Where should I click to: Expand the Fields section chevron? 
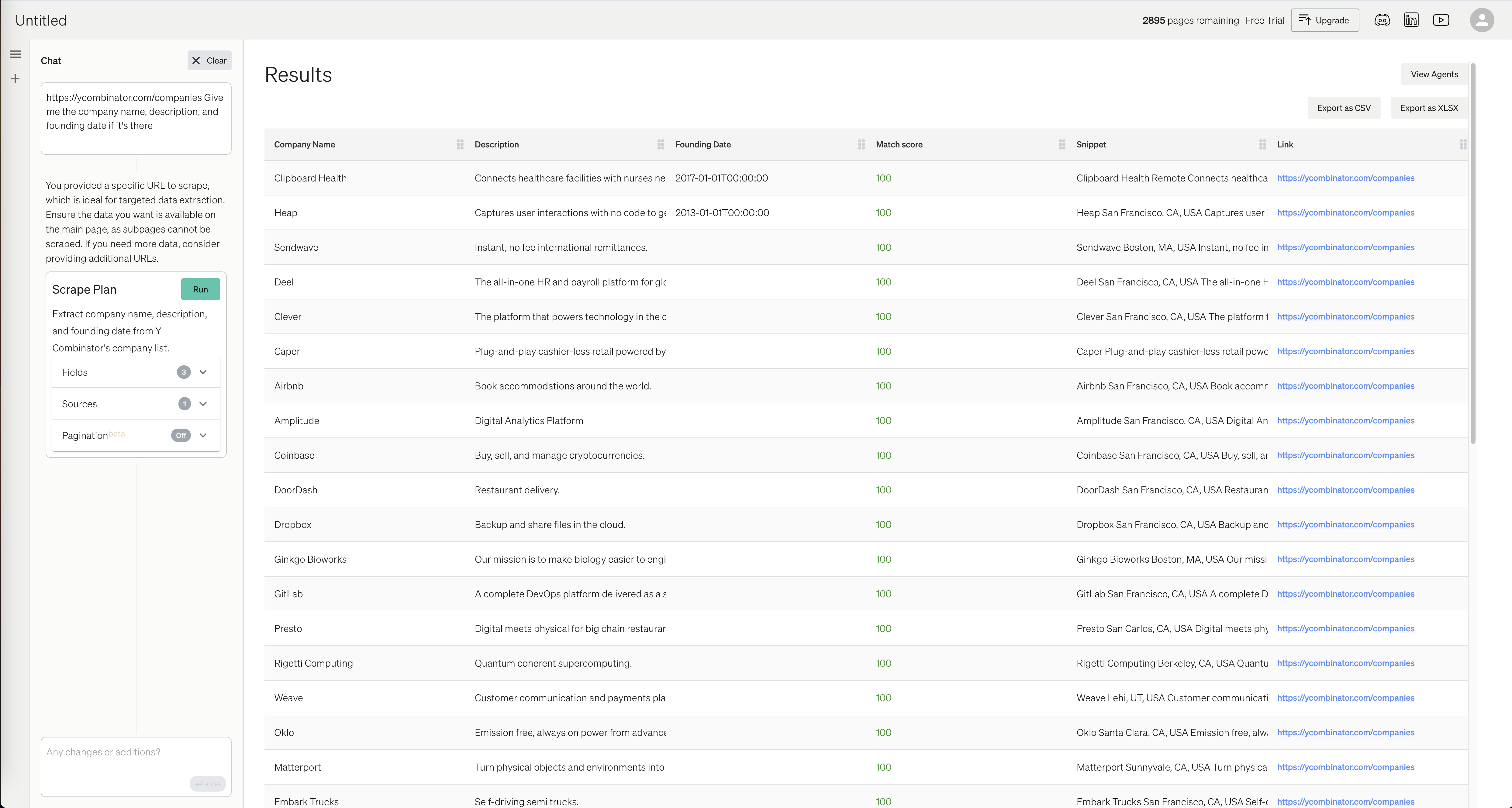point(203,372)
